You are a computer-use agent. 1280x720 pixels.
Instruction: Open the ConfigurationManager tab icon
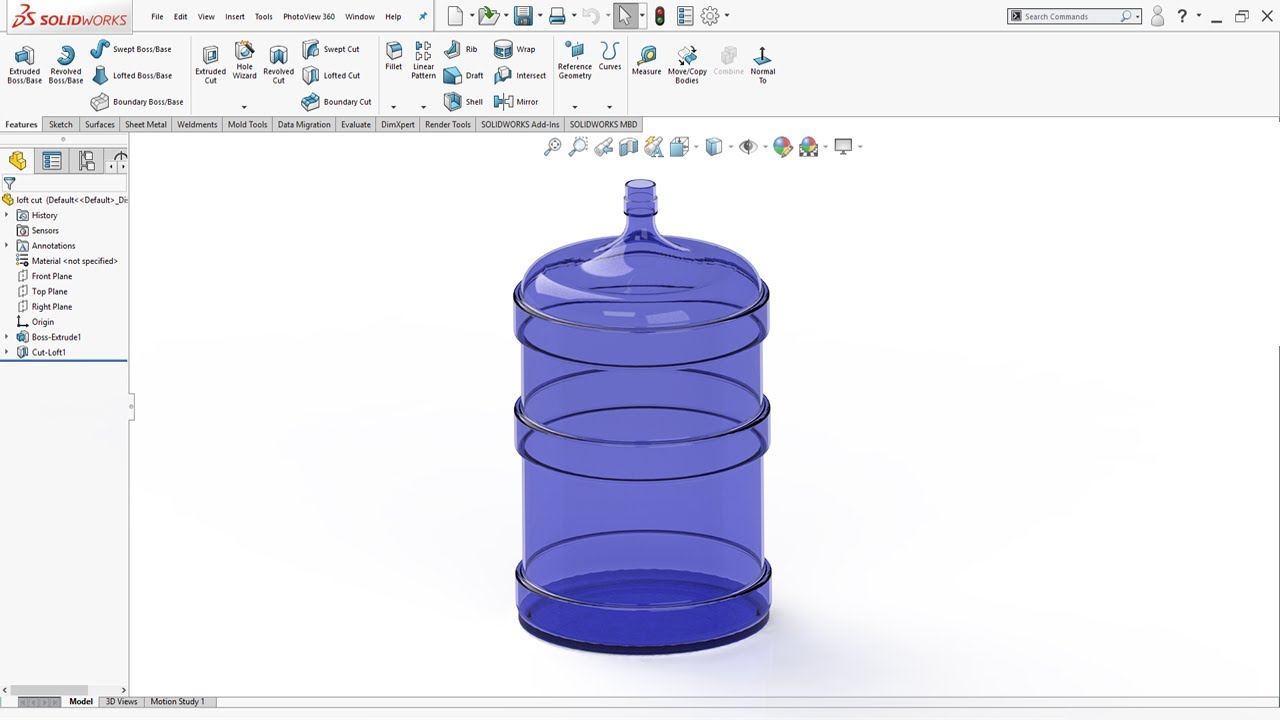click(87, 161)
